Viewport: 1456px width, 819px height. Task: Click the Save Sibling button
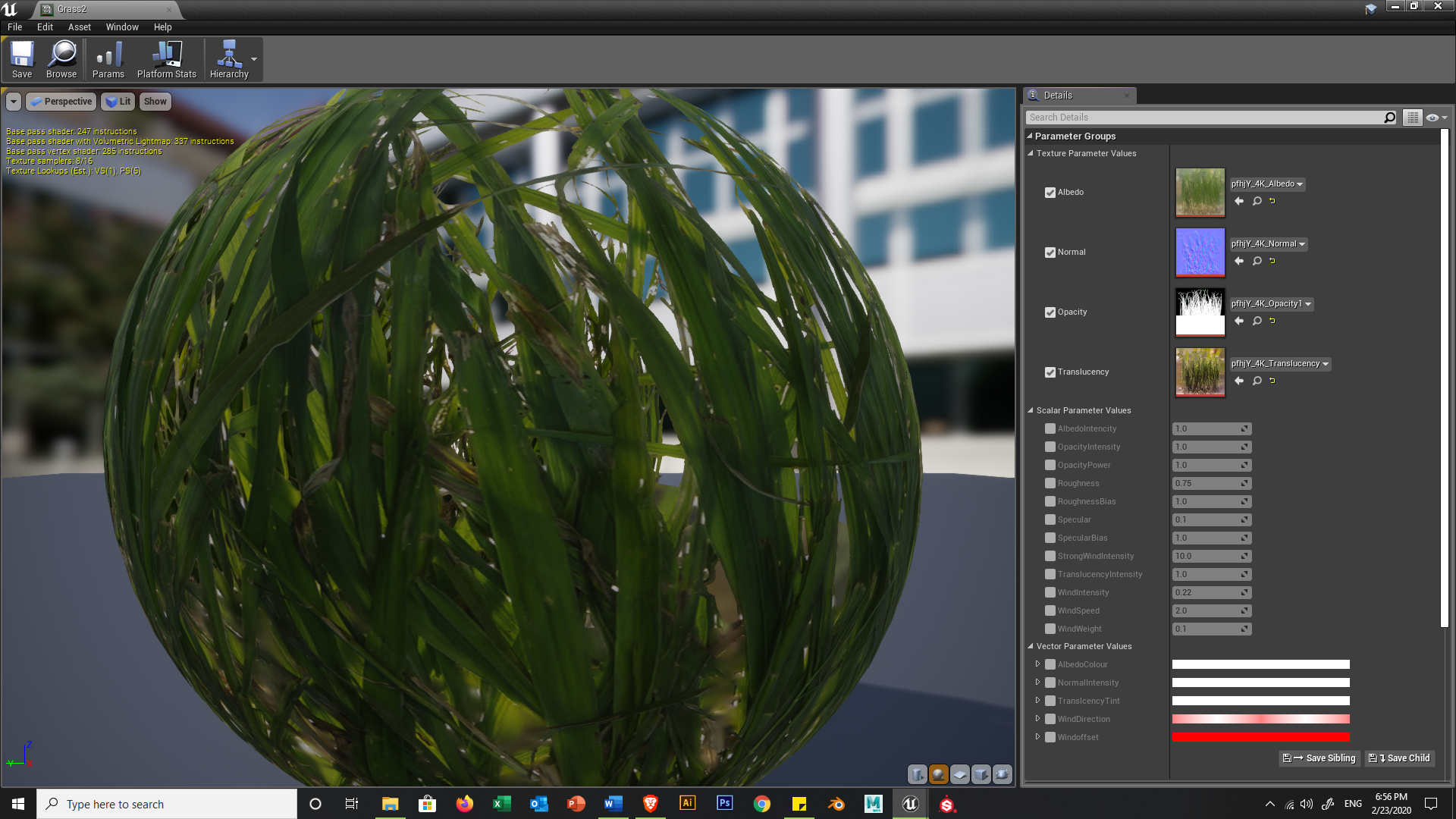coord(1319,758)
